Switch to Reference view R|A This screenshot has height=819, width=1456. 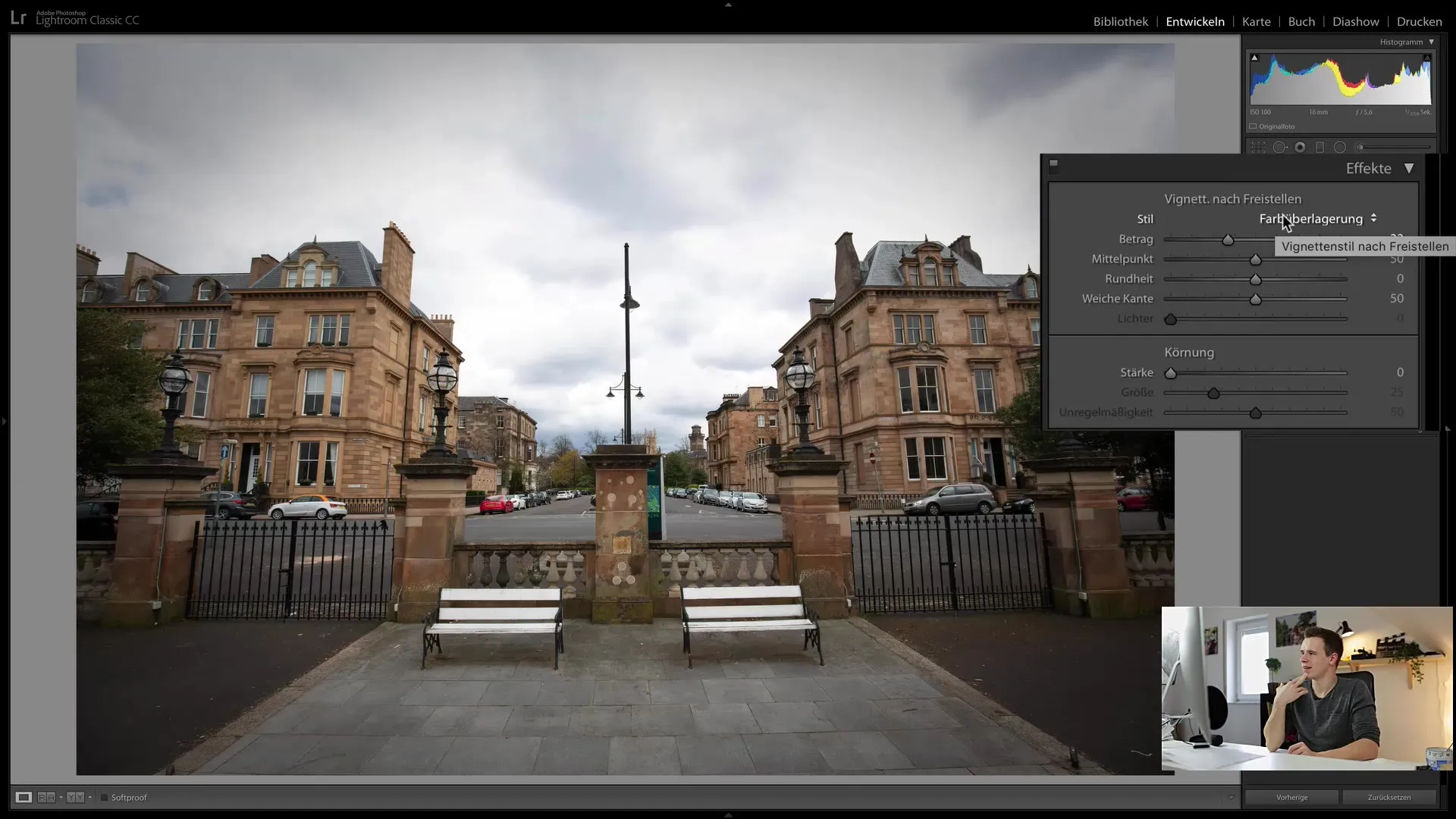[x=46, y=797]
